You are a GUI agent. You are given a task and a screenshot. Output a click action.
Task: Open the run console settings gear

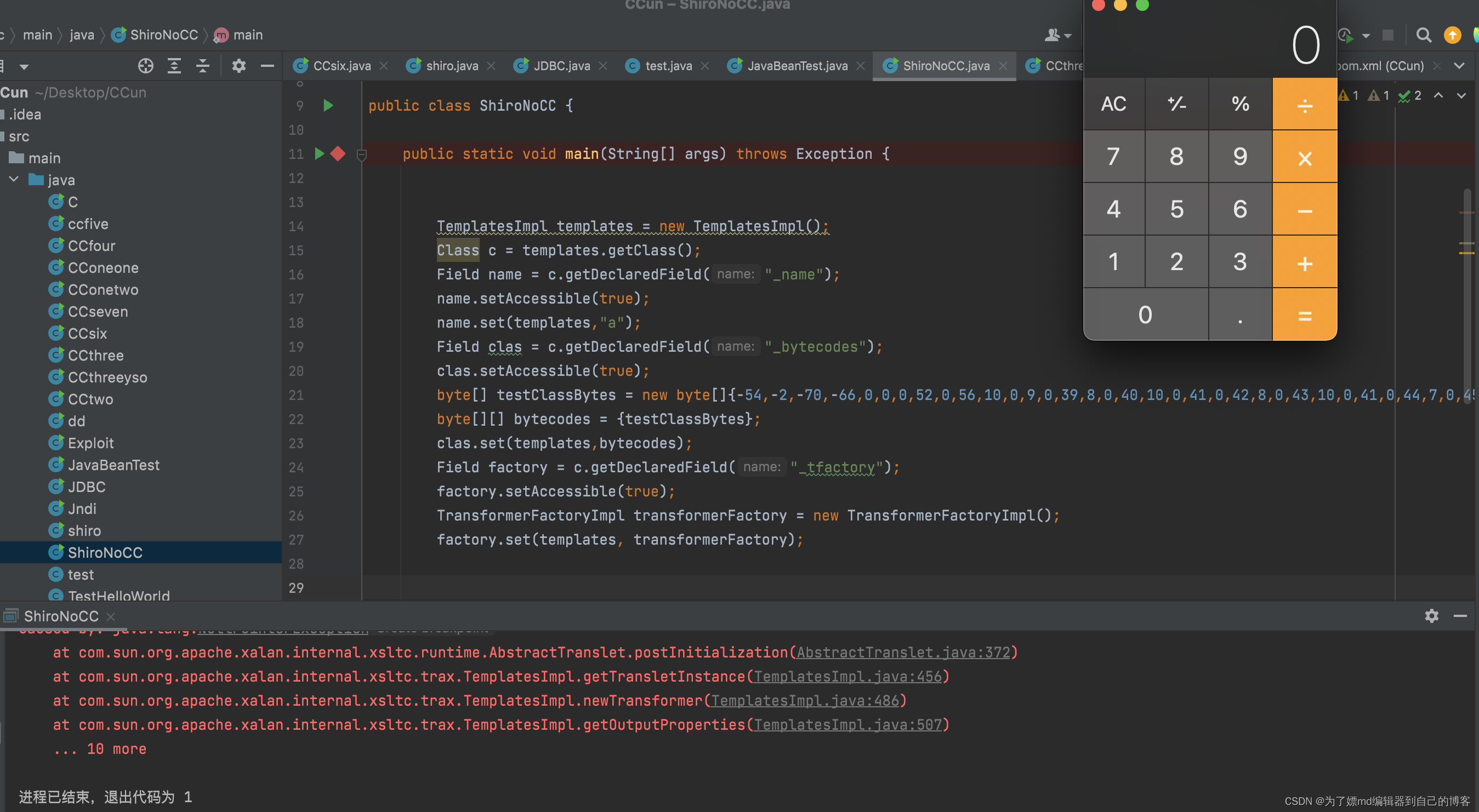pyautogui.click(x=1431, y=616)
